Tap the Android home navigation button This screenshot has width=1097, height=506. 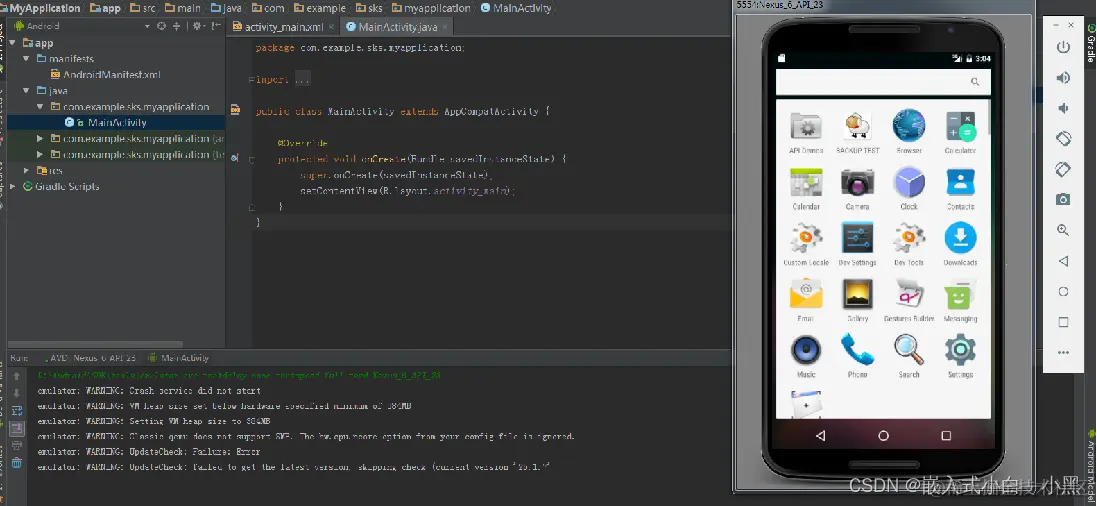(x=884, y=435)
